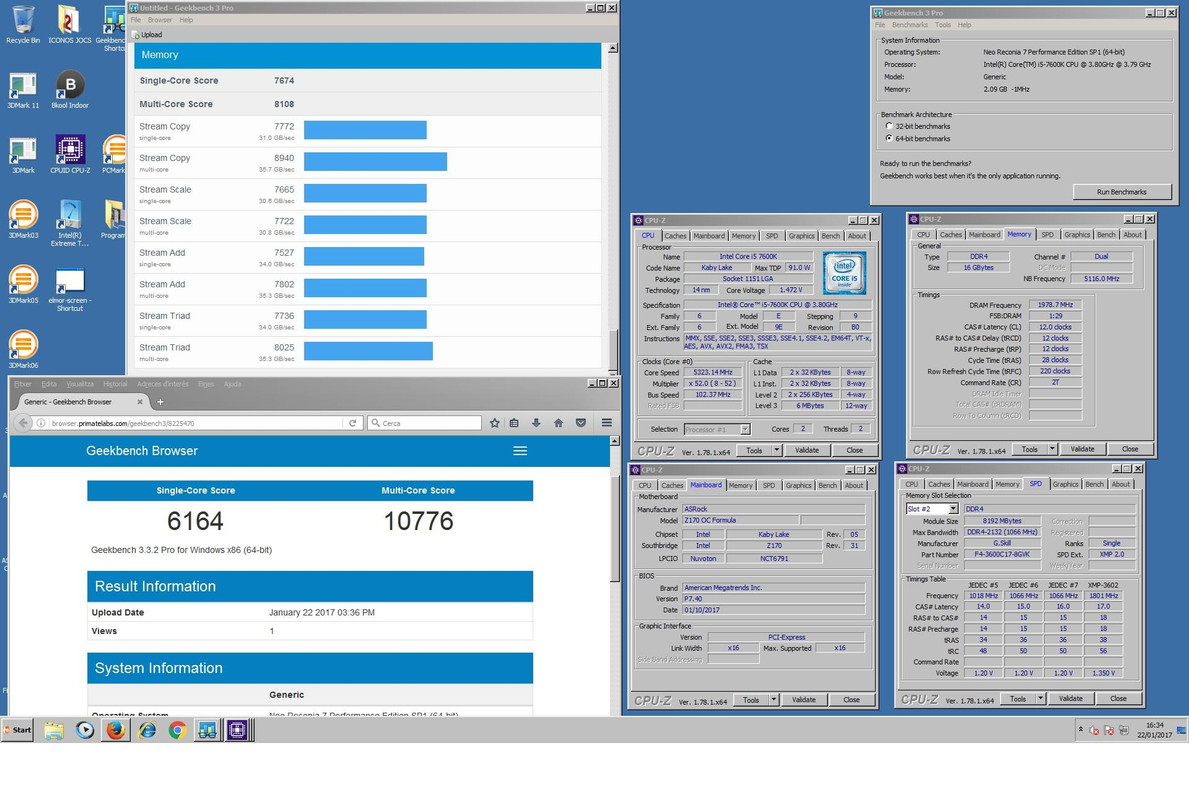Expand Tools dropdown arrow in CPU-Z Mainboard window
The height and width of the screenshot is (800, 1189).
click(x=773, y=700)
